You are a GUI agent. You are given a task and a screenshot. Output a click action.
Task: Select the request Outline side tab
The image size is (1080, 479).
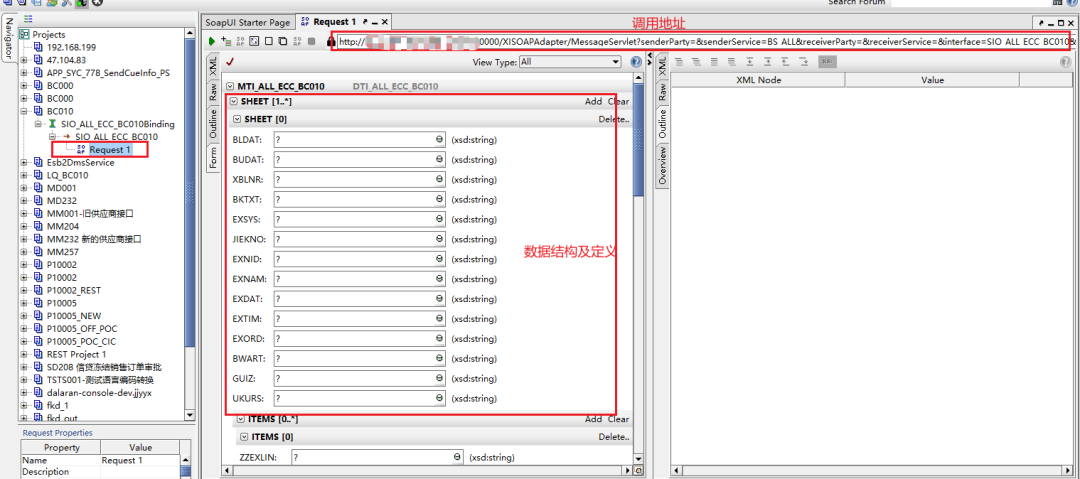click(214, 123)
